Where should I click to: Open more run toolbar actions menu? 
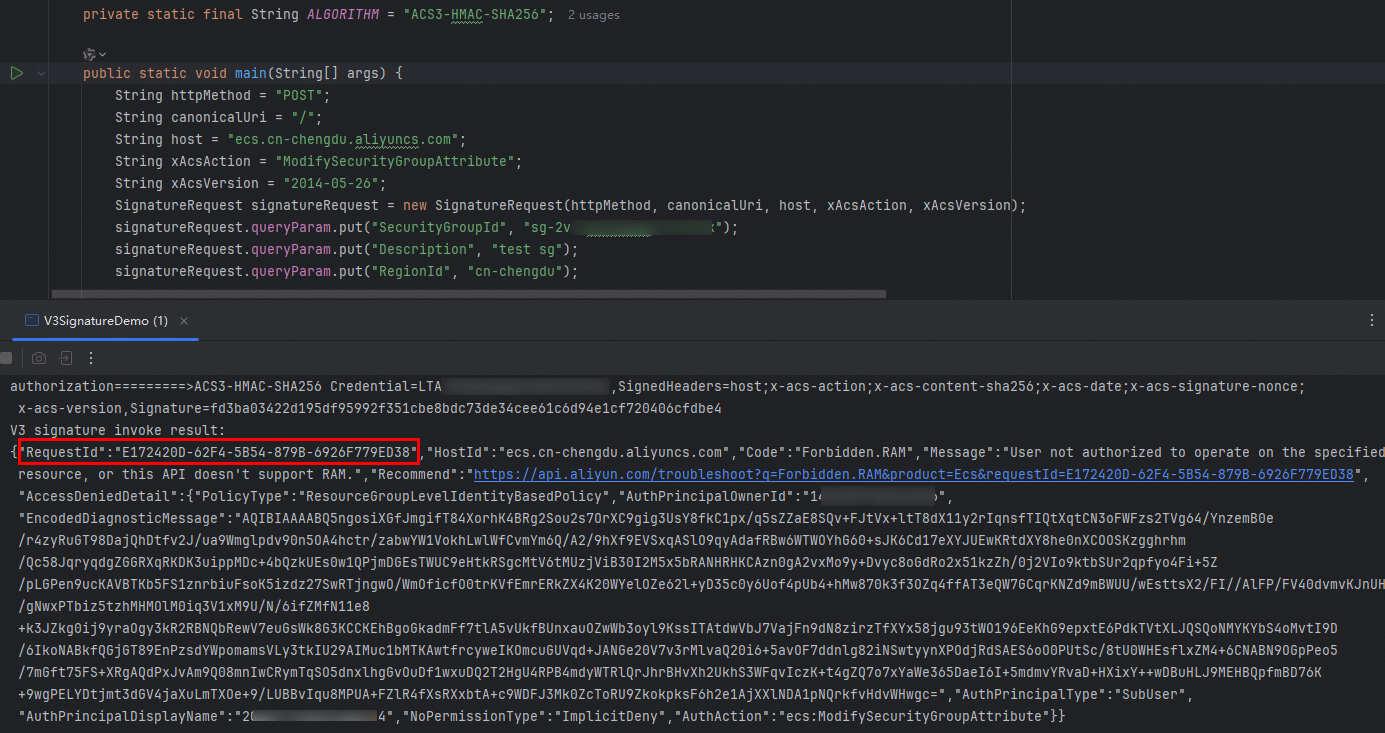click(x=91, y=357)
